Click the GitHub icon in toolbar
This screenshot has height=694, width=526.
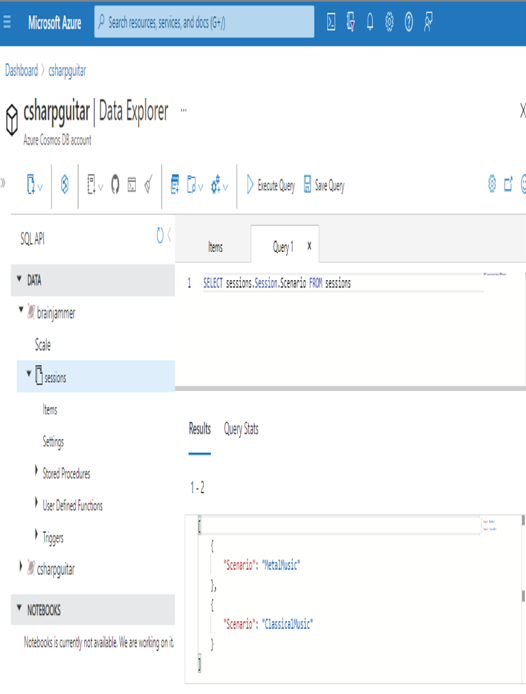[x=115, y=184]
